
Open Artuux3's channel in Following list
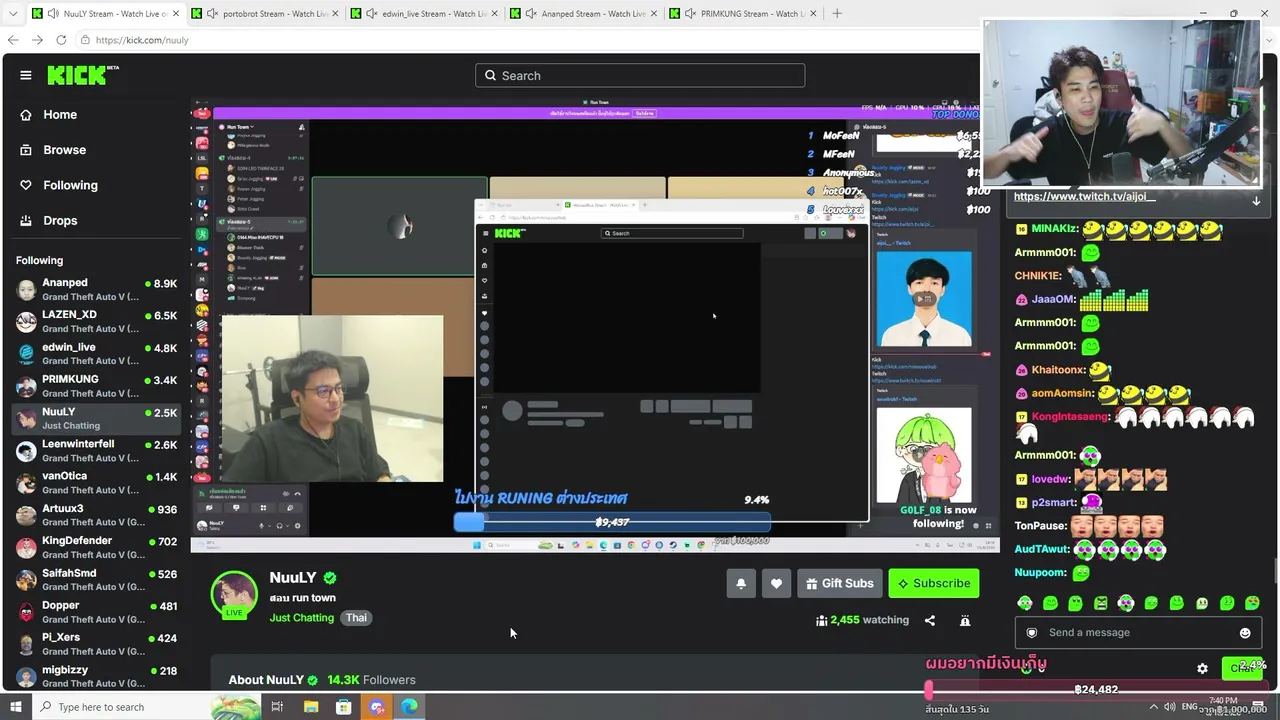point(96,515)
